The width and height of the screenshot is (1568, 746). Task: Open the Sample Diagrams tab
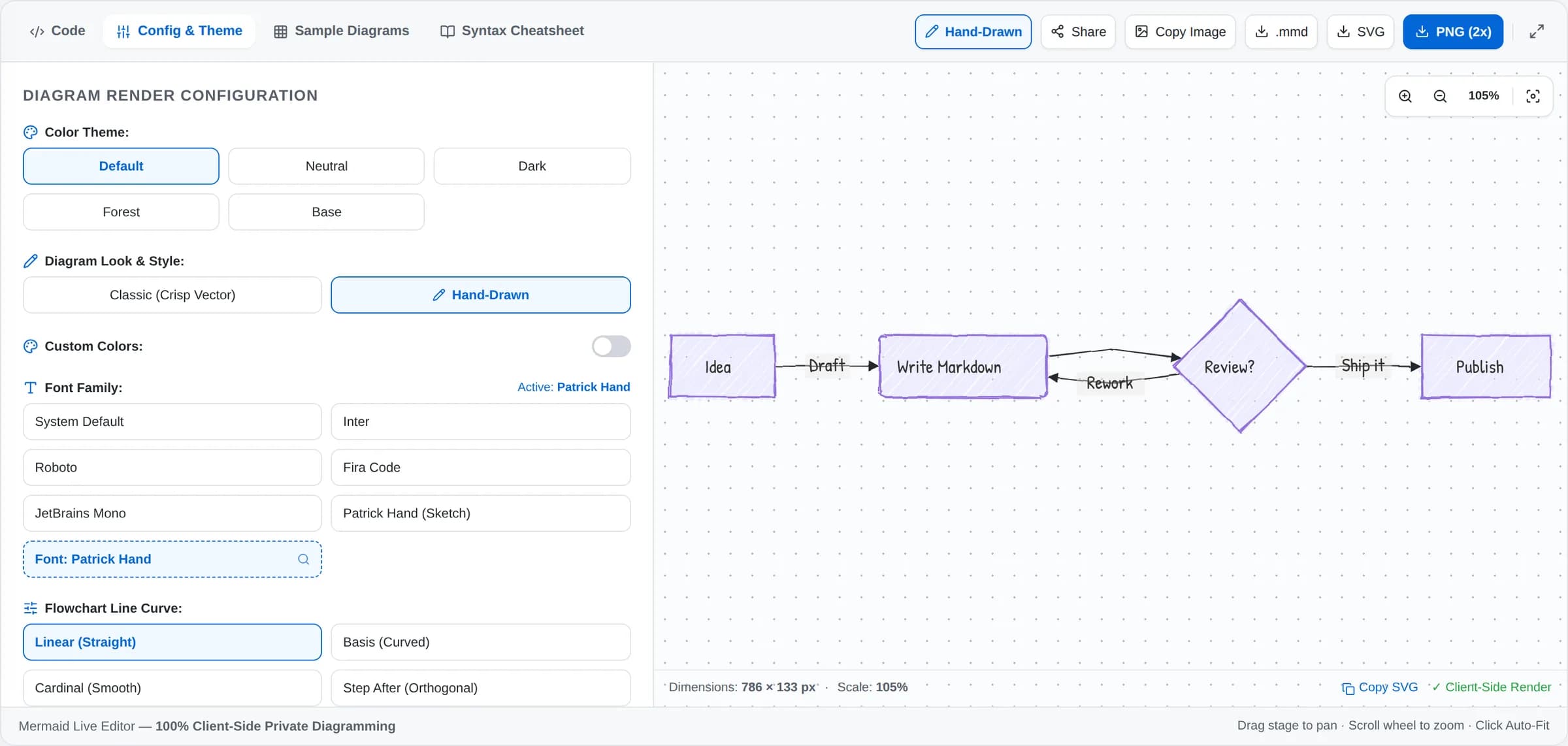tap(342, 31)
